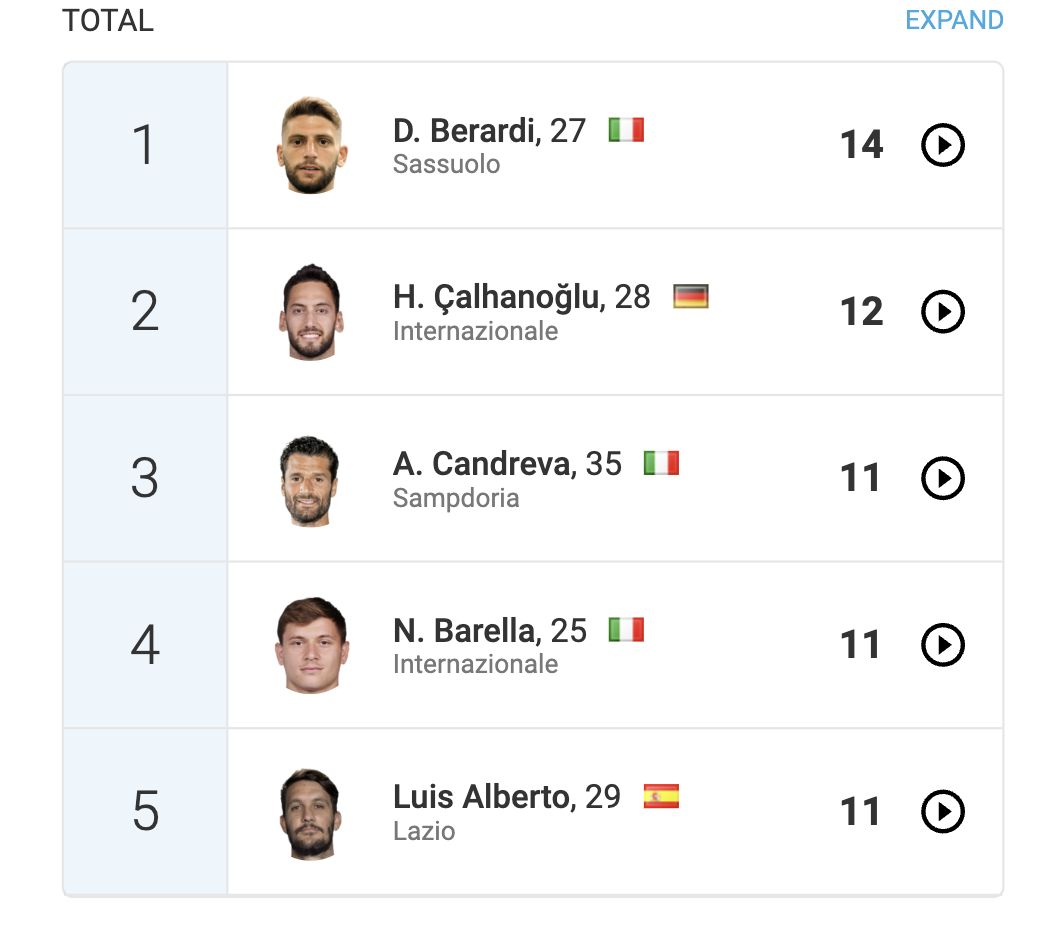Play highlights for N. Barella
This screenshot has height=932, width=1048.
pyautogui.click(x=942, y=645)
